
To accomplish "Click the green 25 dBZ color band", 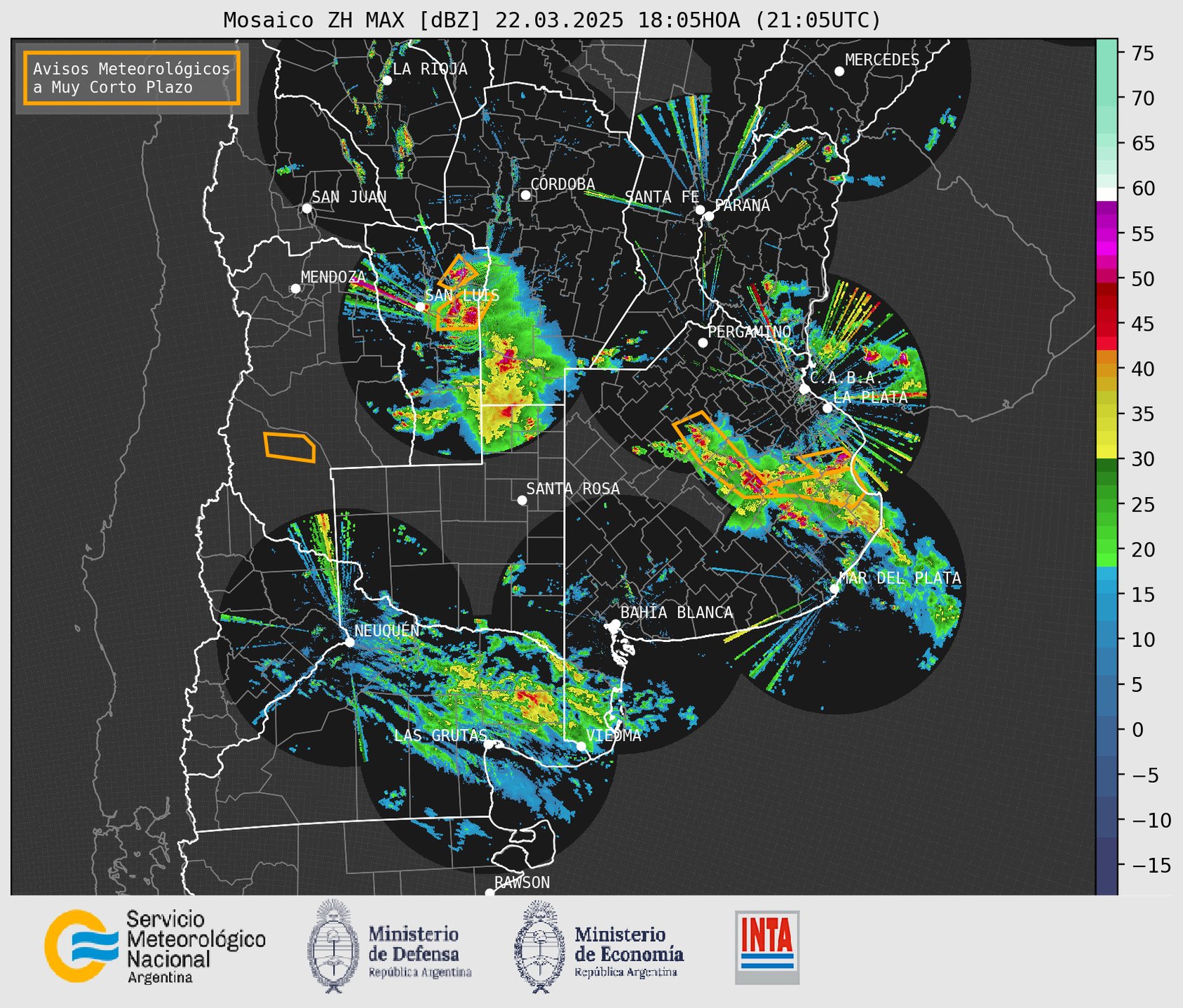I will pyautogui.click(x=1107, y=505).
